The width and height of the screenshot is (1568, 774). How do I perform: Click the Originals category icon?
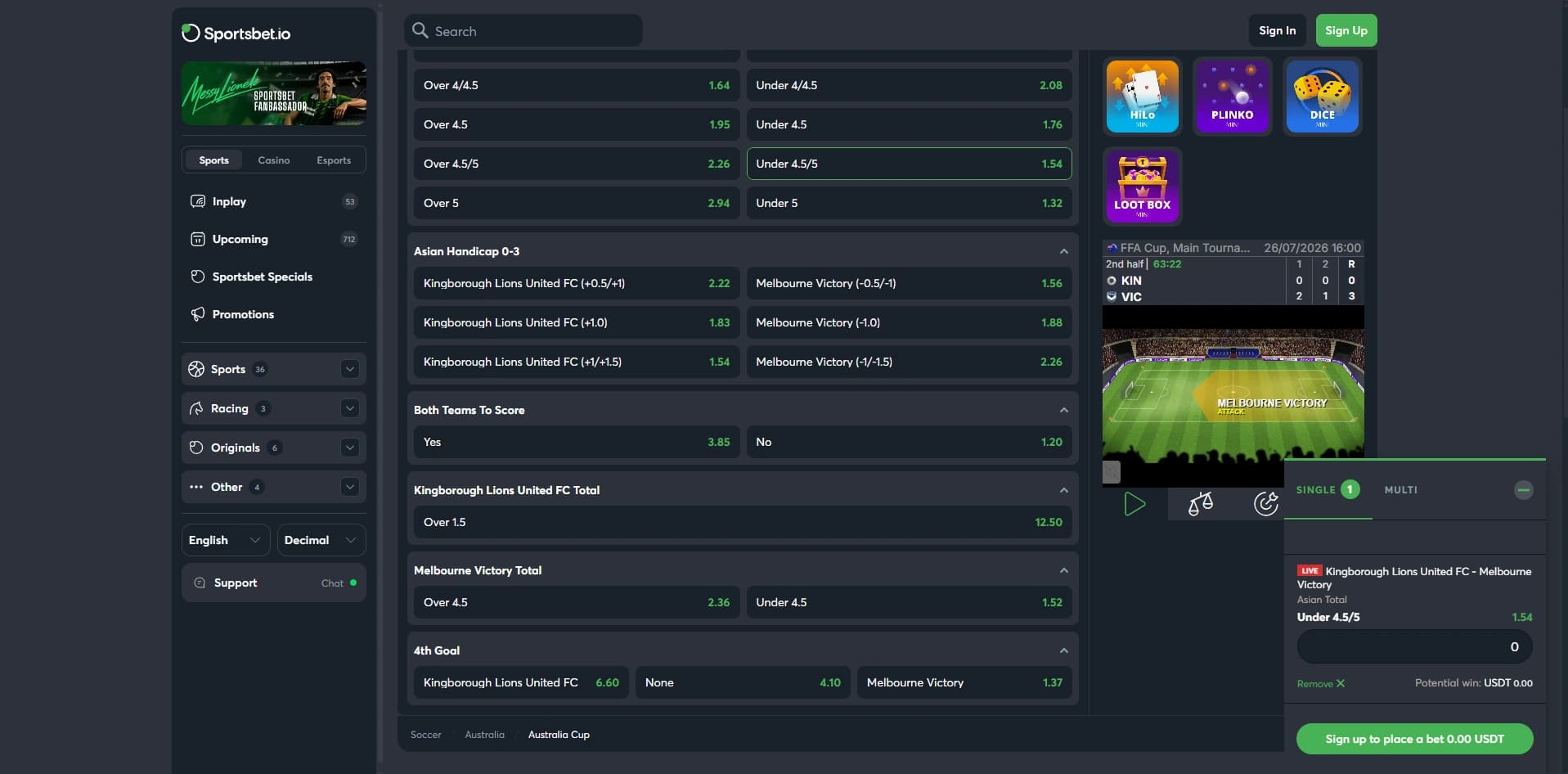[x=196, y=448]
